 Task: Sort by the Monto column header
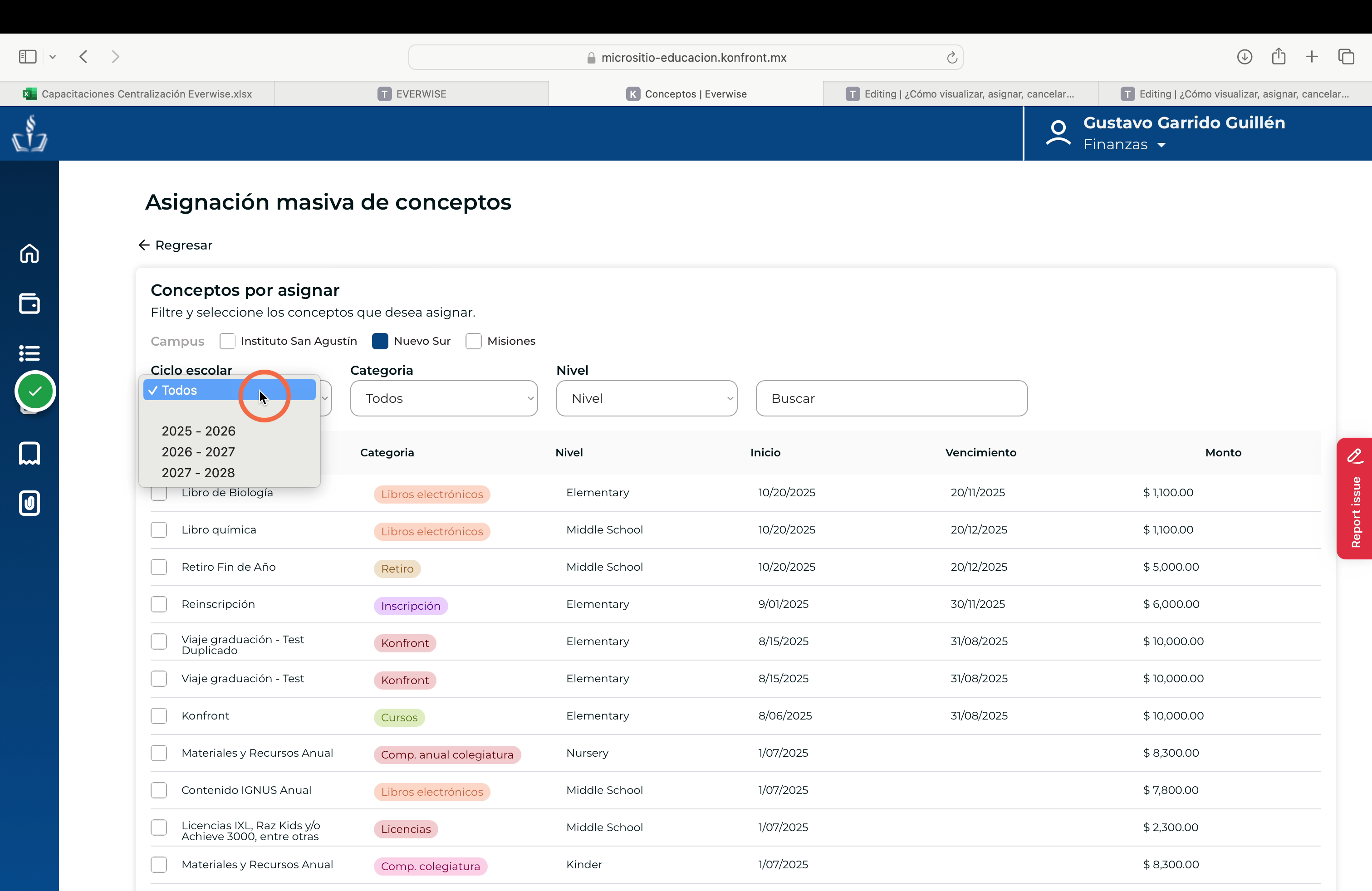click(1223, 452)
